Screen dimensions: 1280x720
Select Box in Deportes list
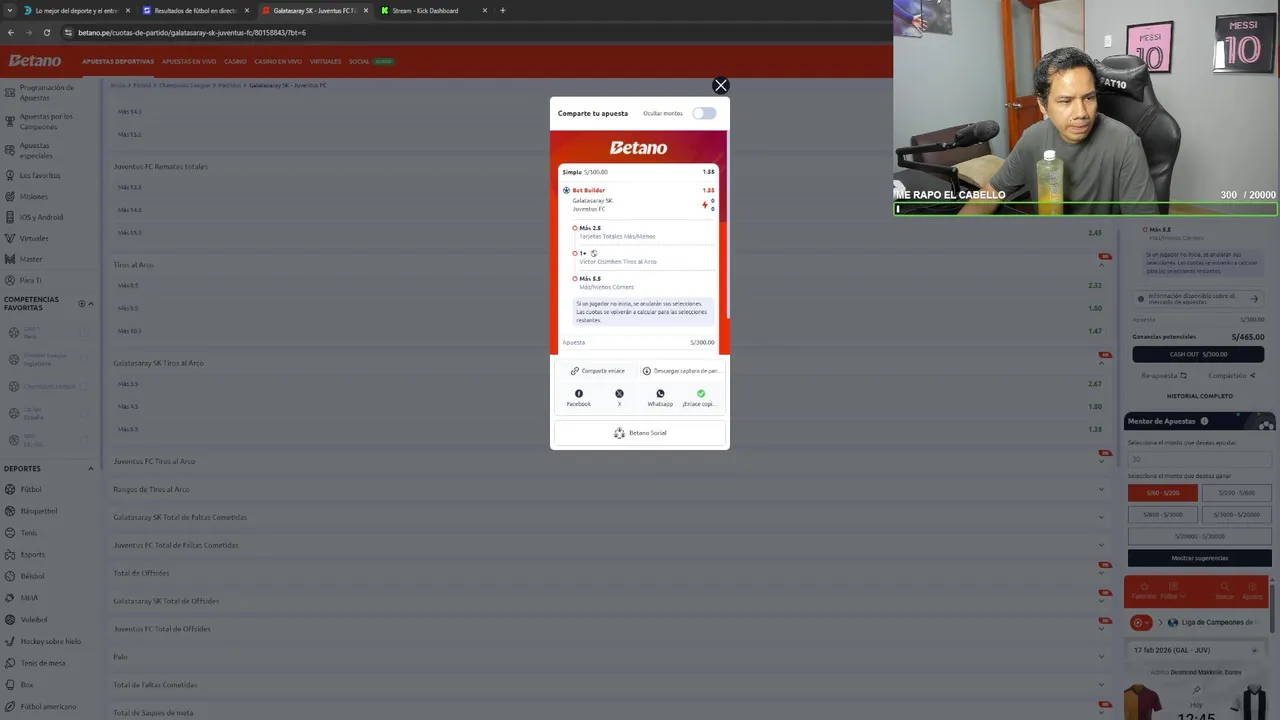point(27,685)
